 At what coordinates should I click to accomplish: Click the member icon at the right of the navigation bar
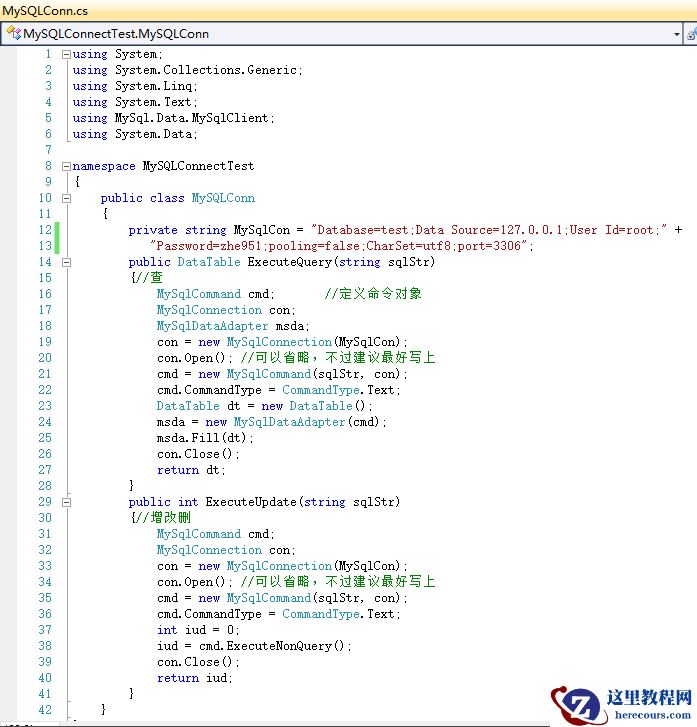pos(691,34)
